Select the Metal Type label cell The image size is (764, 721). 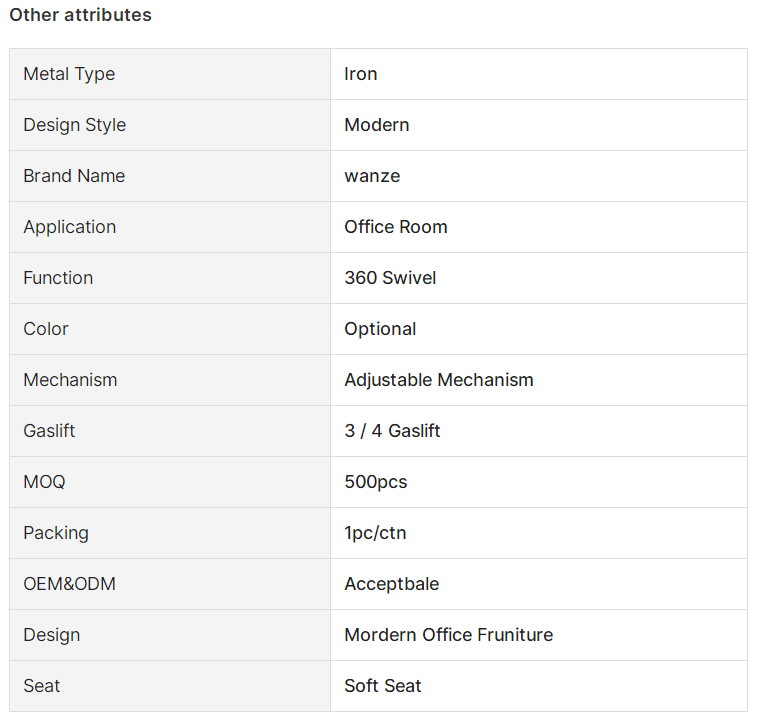pos(170,74)
